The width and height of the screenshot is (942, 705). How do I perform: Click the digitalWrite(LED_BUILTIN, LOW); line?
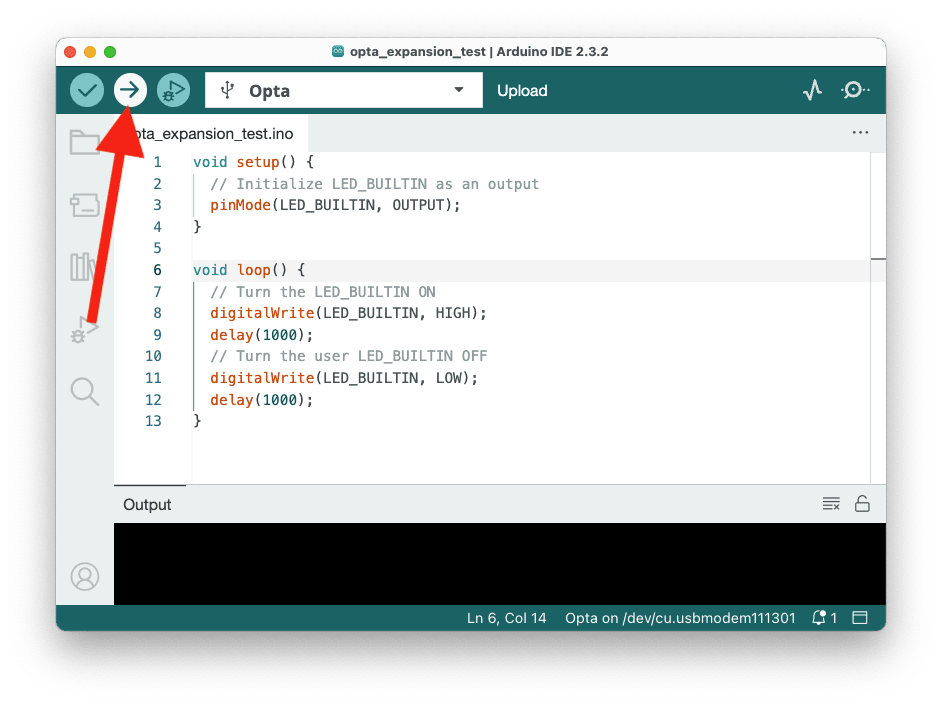(344, 378)
